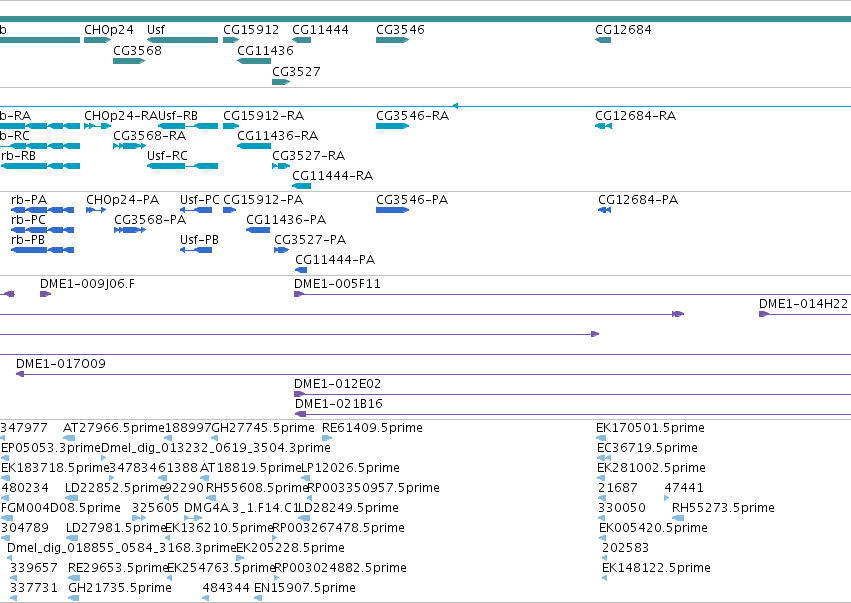The height and width of the screenshot is (603, 851).
Task: Select the rb-PA protein feature
Action: [x=42, y=210]
